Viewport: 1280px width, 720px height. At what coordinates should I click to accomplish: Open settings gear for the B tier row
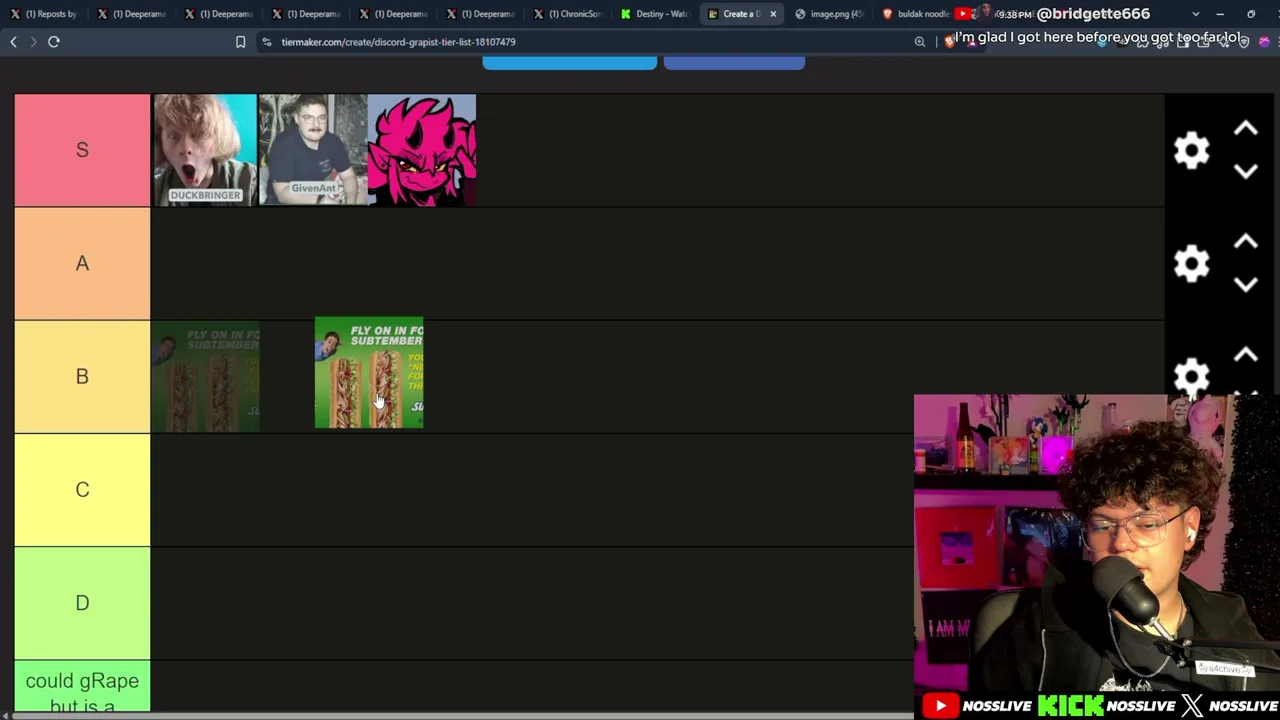point(1191,376)
